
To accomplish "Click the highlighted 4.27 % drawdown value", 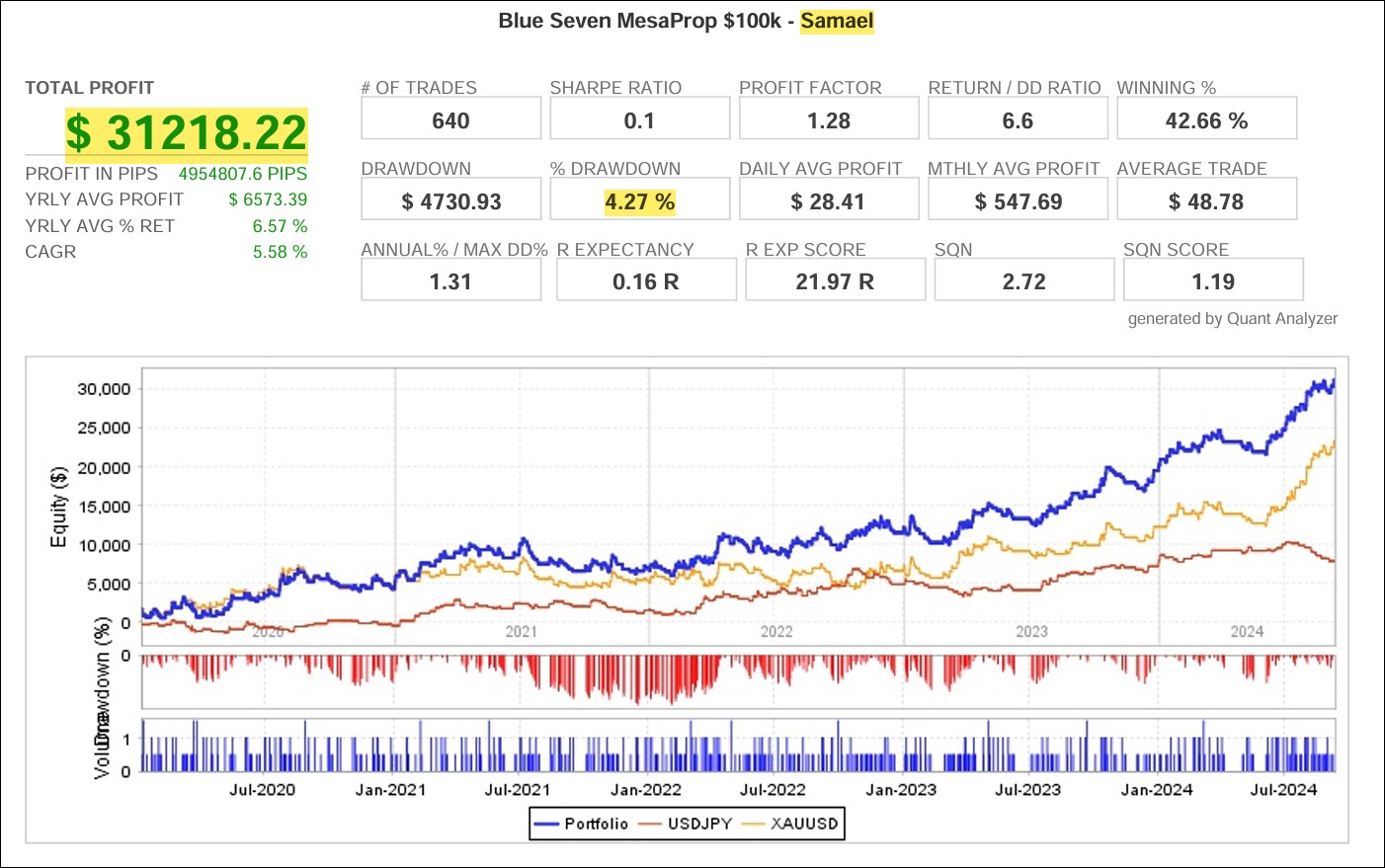I will tap(639, 201).
